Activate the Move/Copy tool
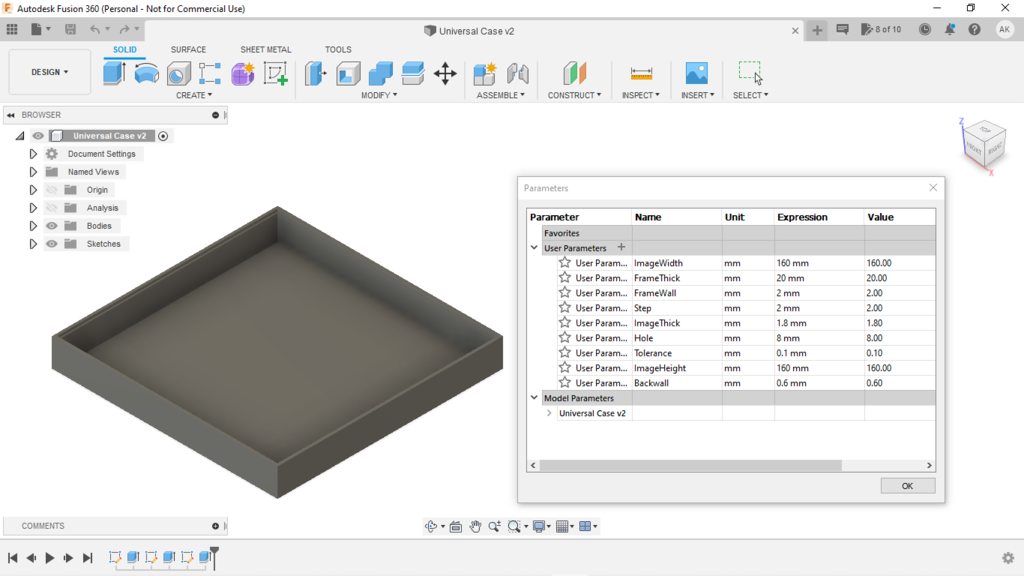Viewport: 1024px width, 576px height. pyautogui.click(x=445, y=73)
